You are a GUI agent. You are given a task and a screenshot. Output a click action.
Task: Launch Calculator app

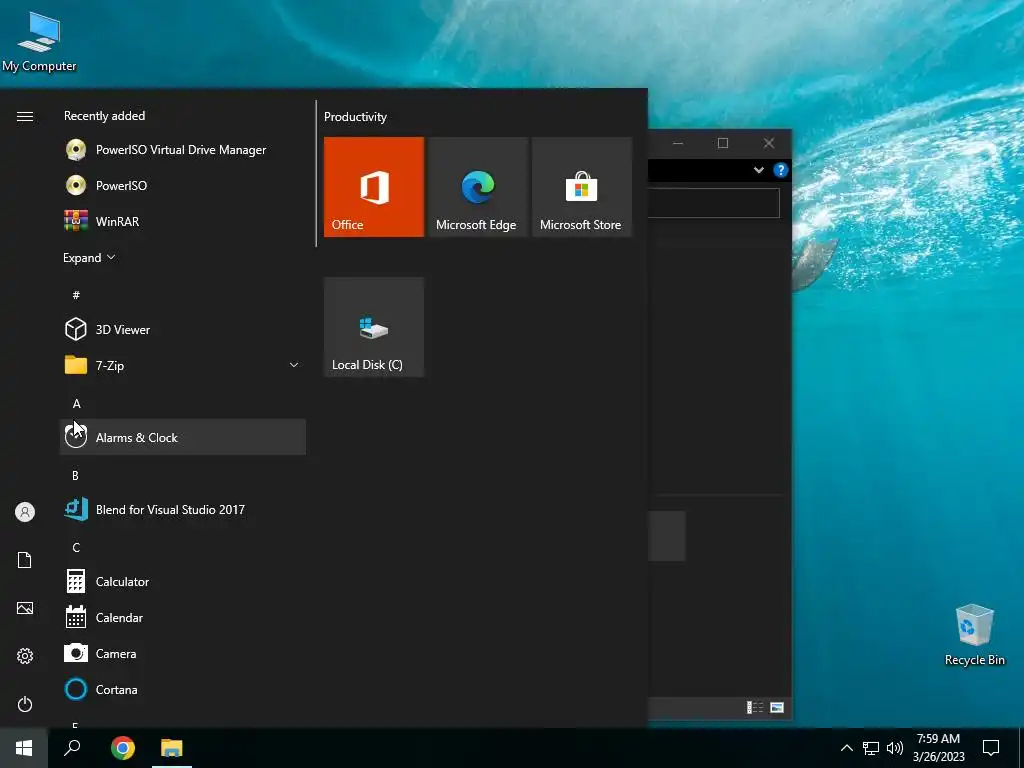pyautogui.click(x=183, y=581)
